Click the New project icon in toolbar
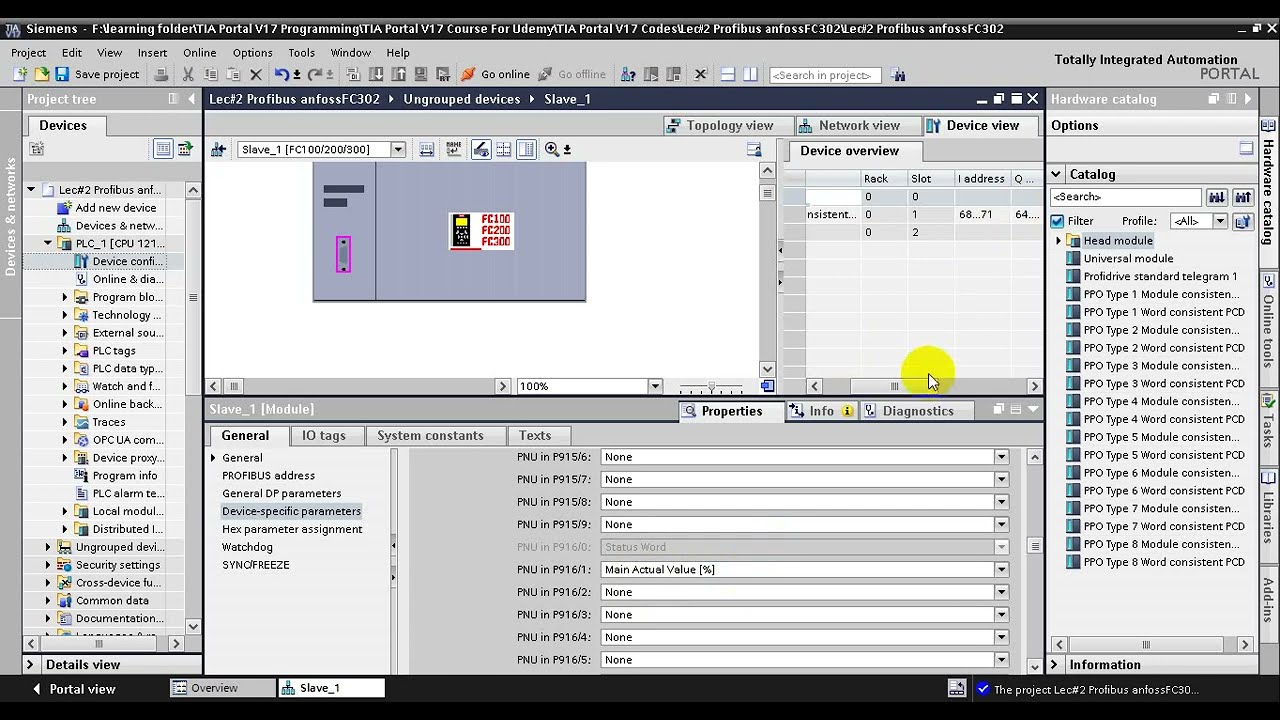 [x=21, y=75]
